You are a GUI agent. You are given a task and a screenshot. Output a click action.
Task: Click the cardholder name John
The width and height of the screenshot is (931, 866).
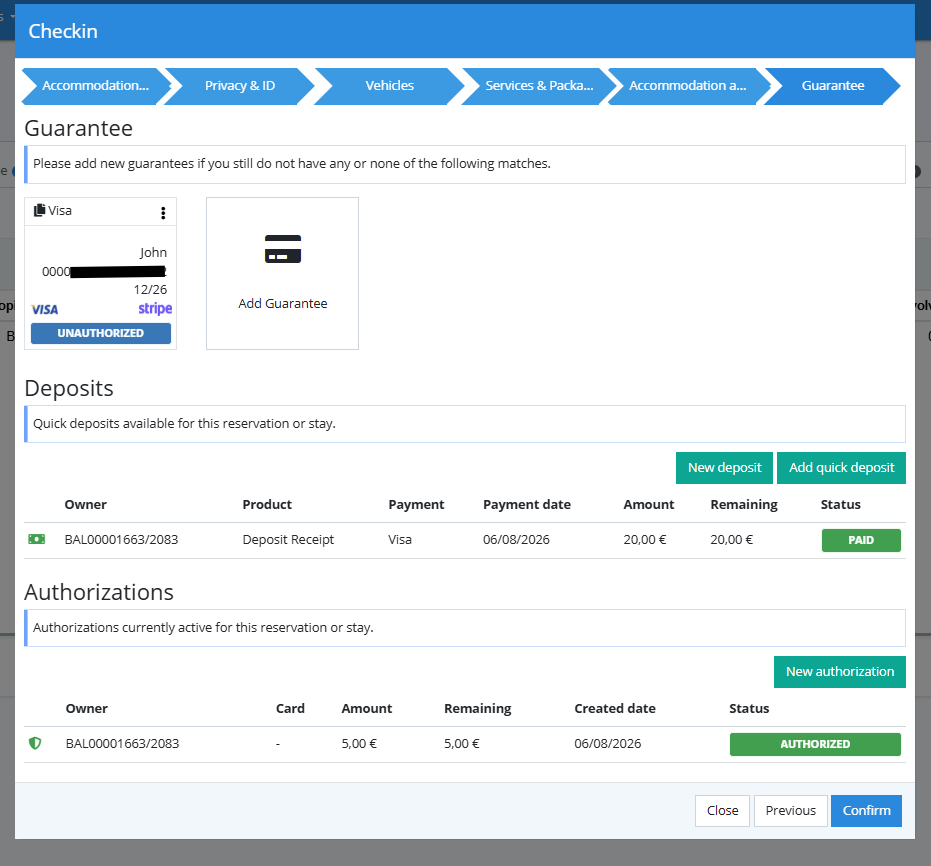153,253
